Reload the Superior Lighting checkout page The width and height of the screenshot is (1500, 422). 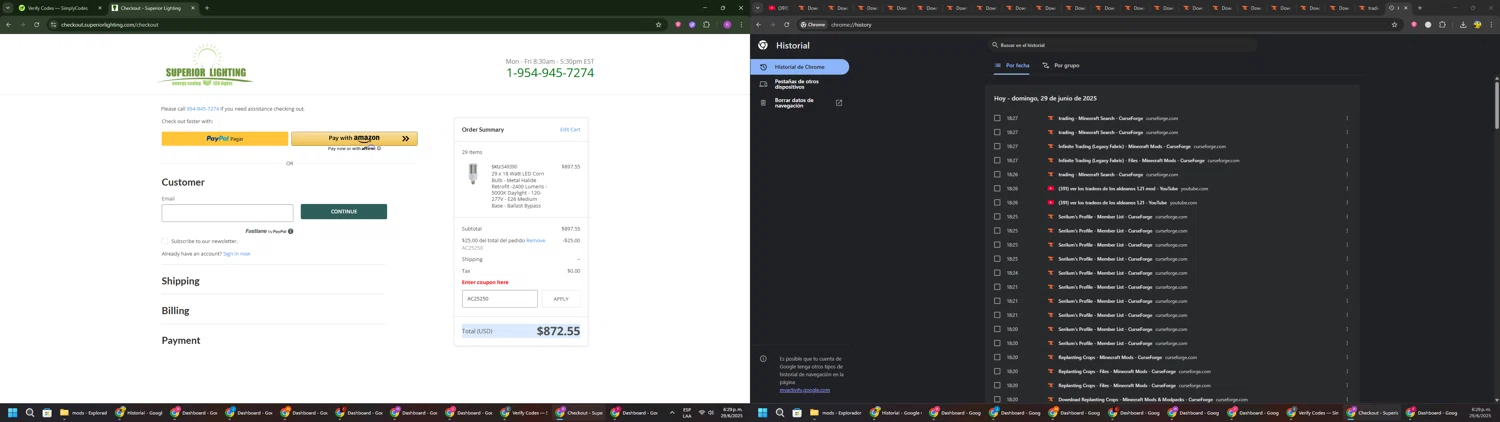[37, 25]
